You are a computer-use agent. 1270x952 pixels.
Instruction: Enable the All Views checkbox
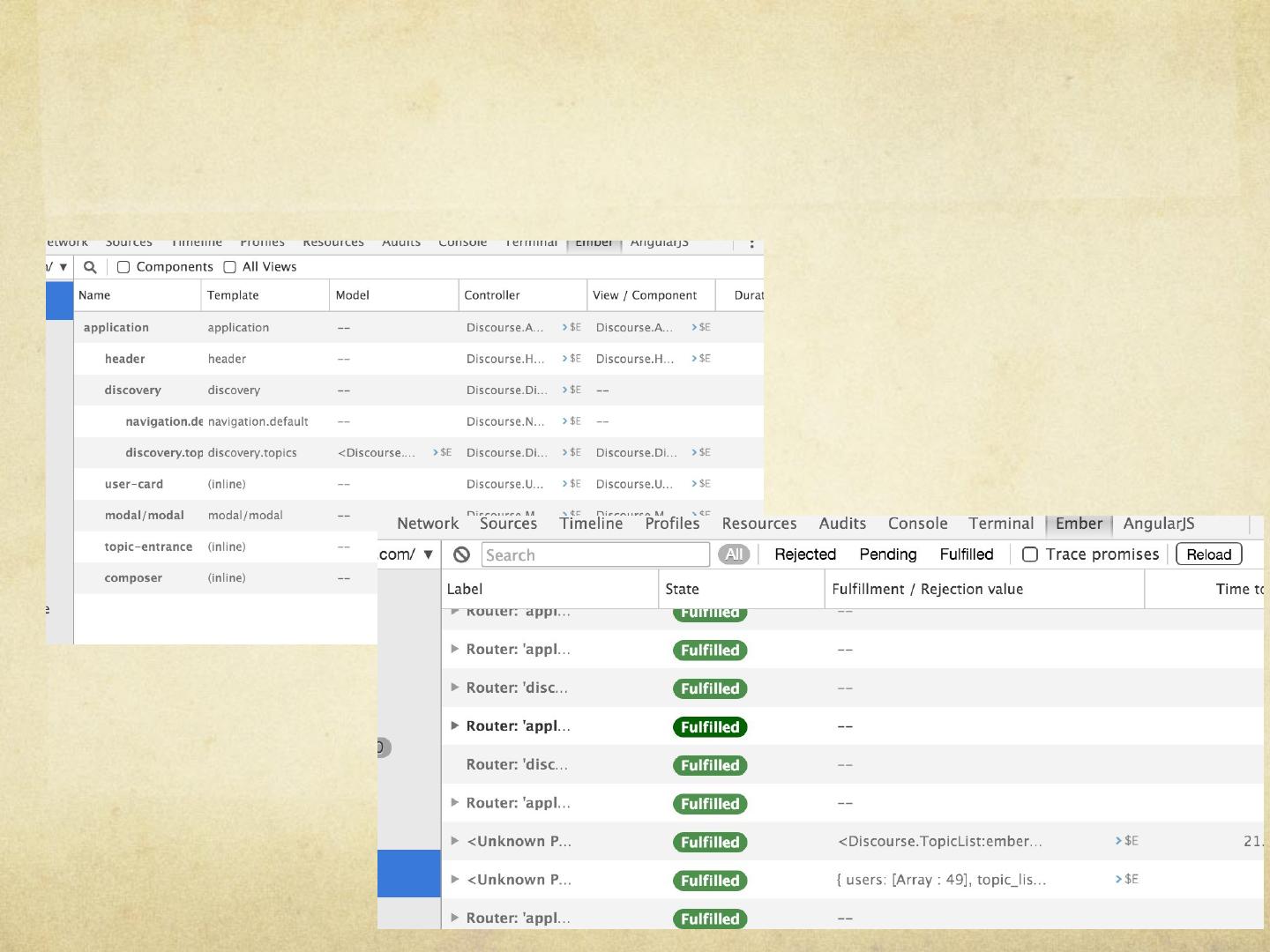230,267
